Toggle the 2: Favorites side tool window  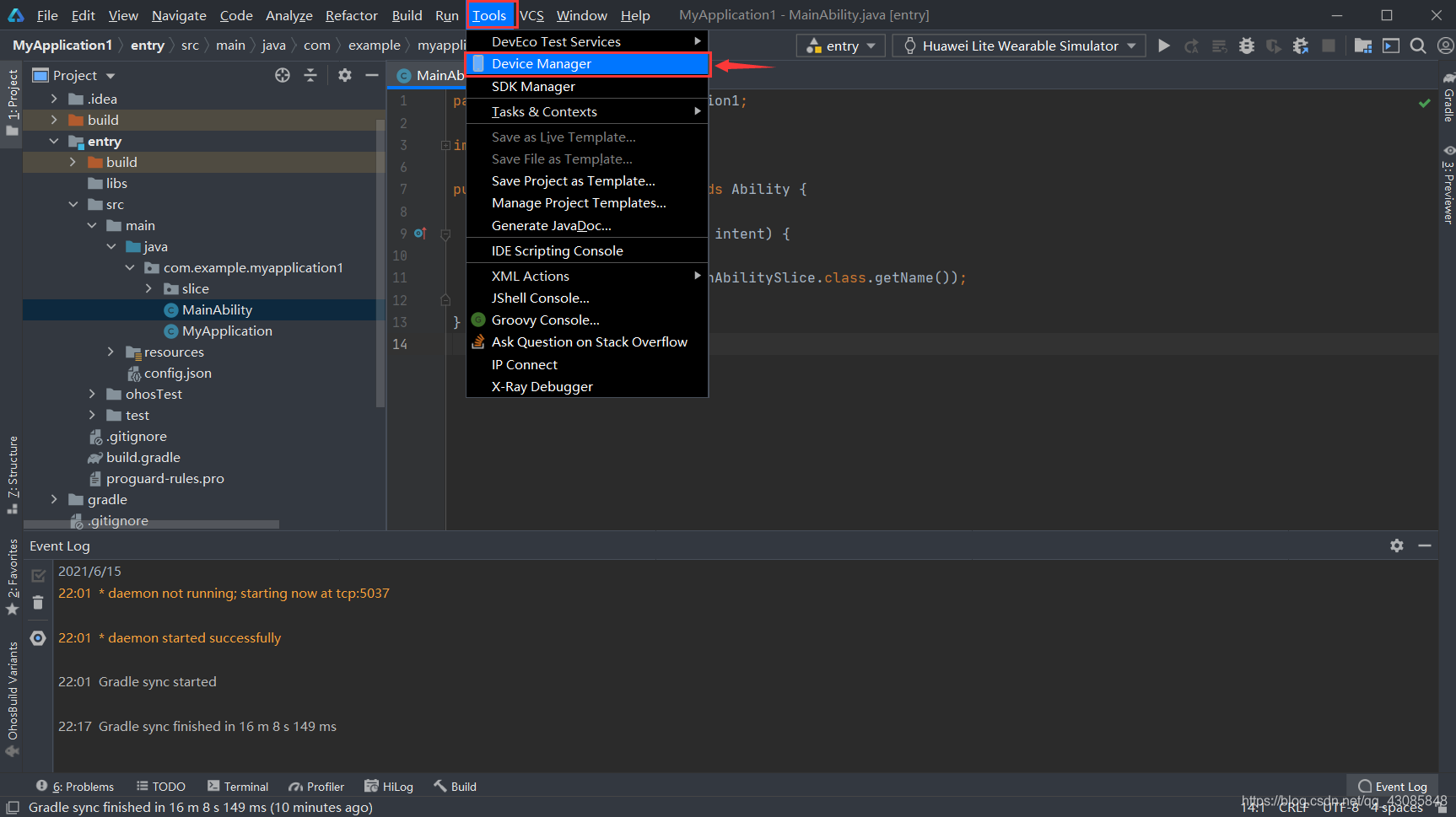point(13,578)
